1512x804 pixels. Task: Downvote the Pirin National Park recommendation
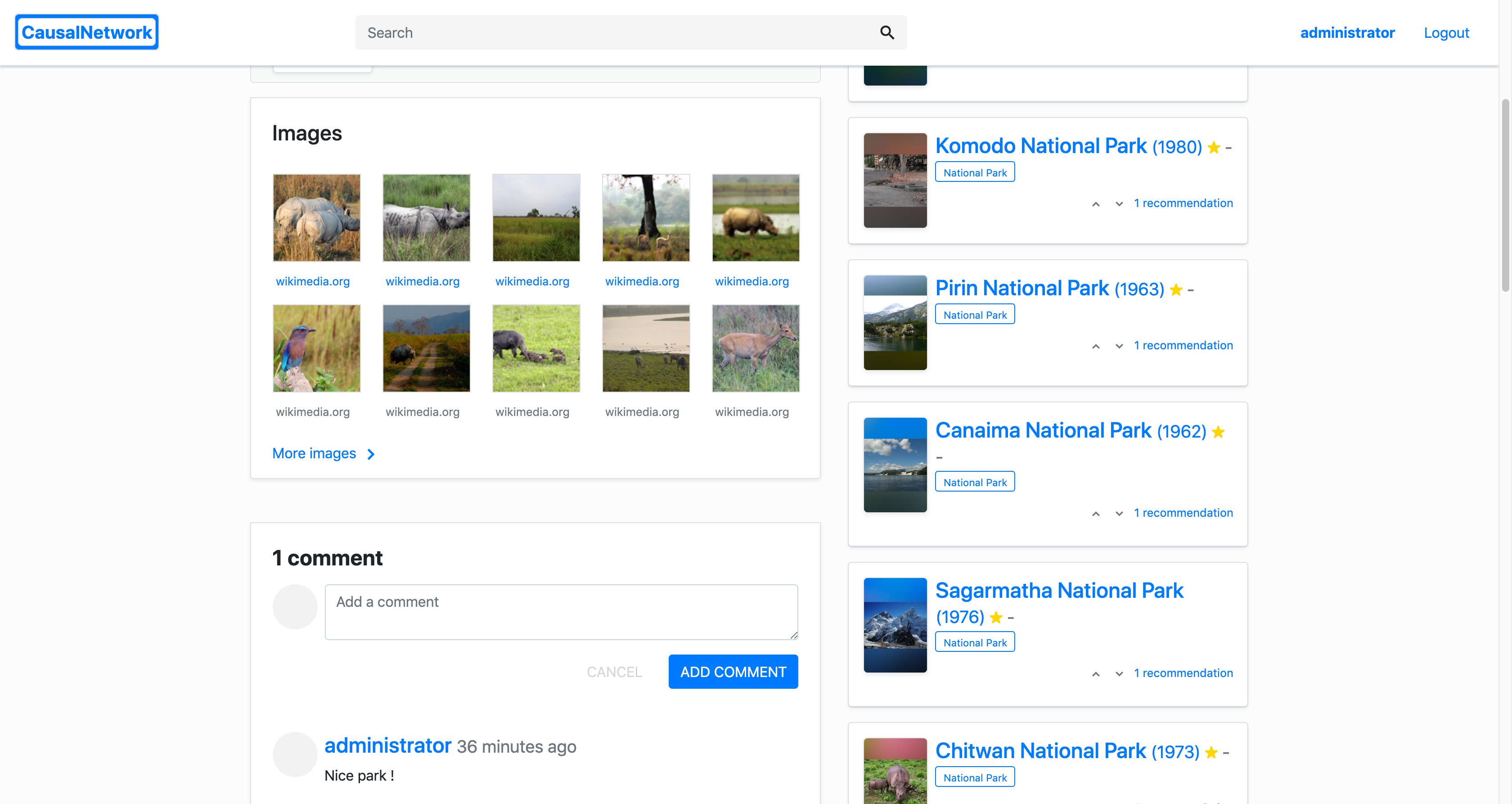tap(1118, 346)
